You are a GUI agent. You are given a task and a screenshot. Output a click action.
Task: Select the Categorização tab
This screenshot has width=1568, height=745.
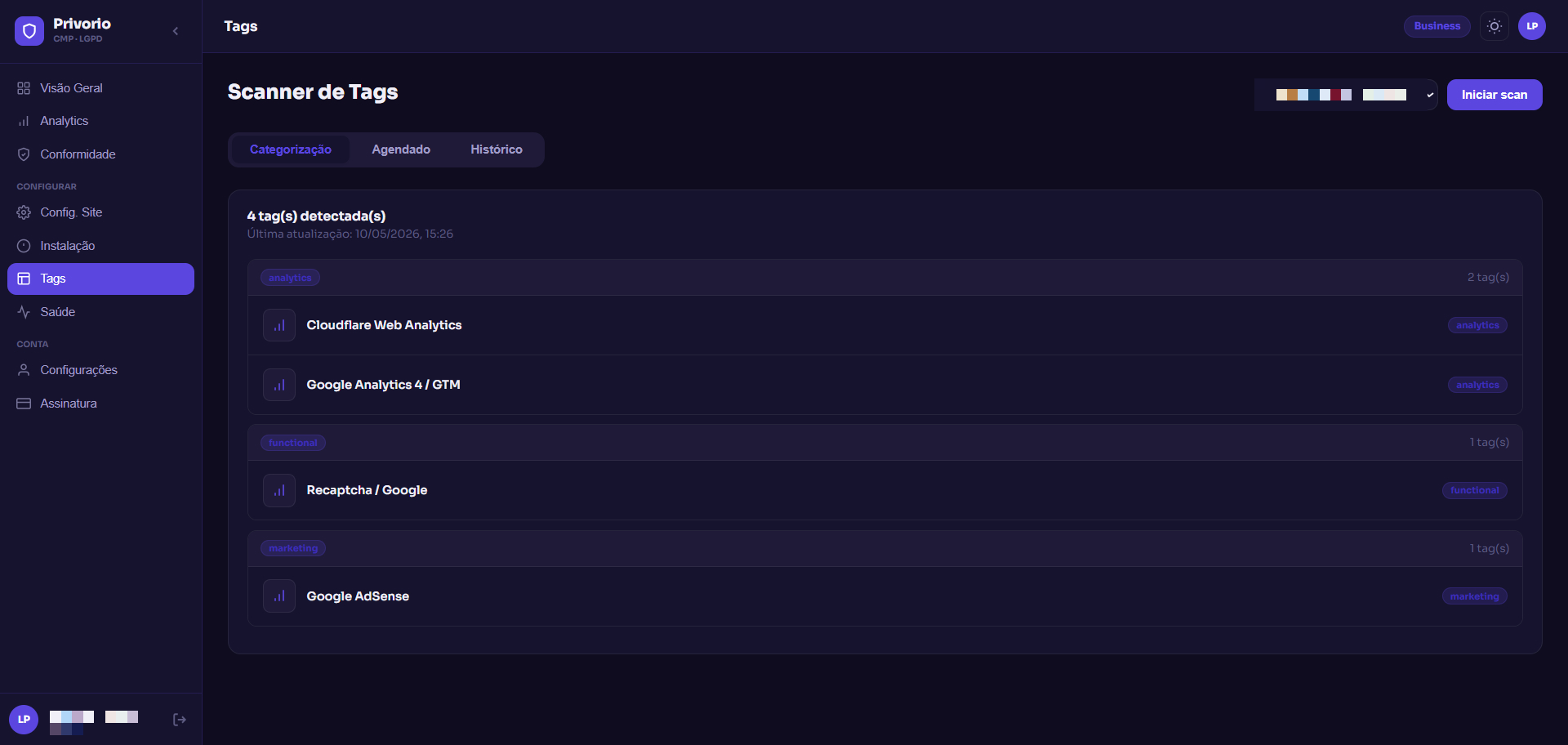(x=291, y=149)
